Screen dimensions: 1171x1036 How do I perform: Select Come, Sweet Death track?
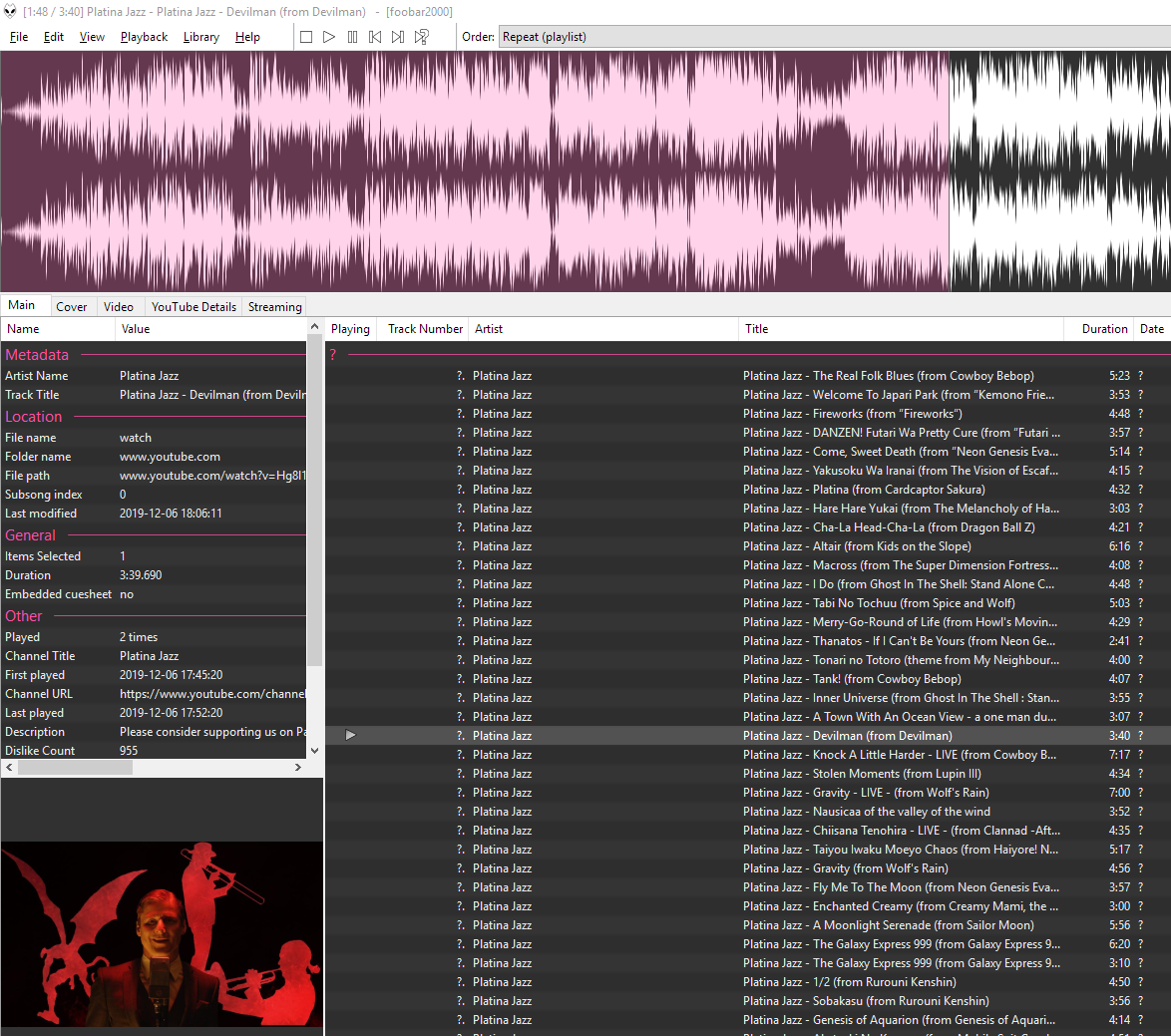[x=748, y=452]
